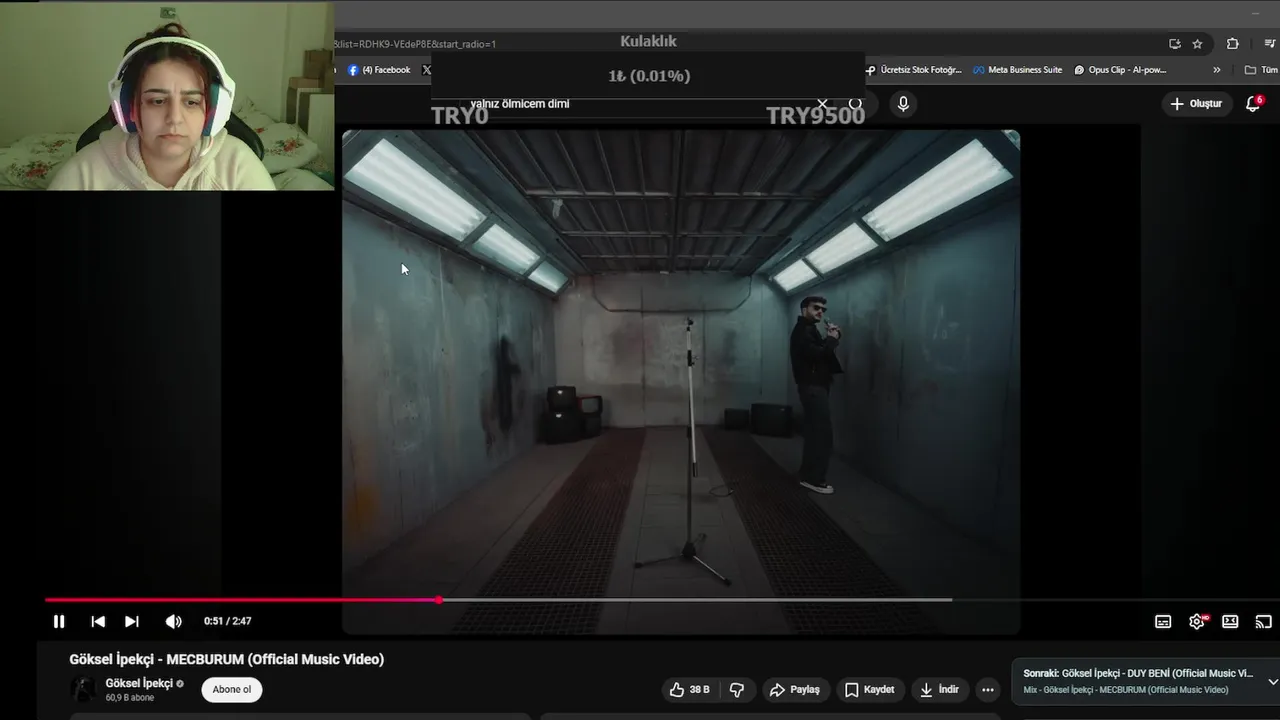The height and width of the screenshot is (720, 1280).
Task: Go to the previous video
Action: point(98,621)
